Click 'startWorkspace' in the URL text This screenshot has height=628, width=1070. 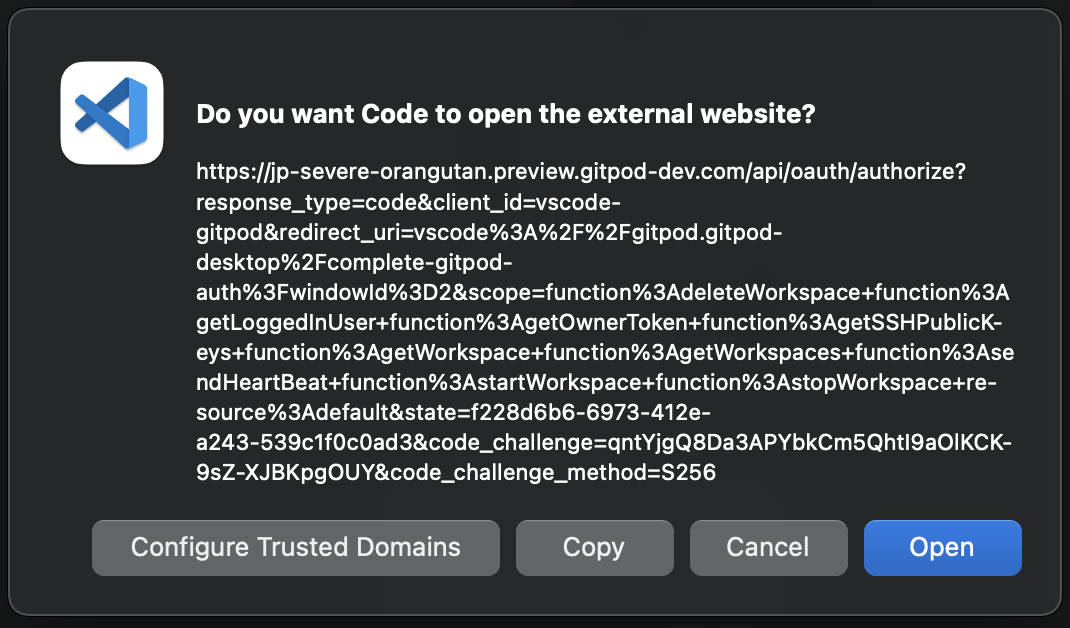pyautogui.click(x=551, y=382)
